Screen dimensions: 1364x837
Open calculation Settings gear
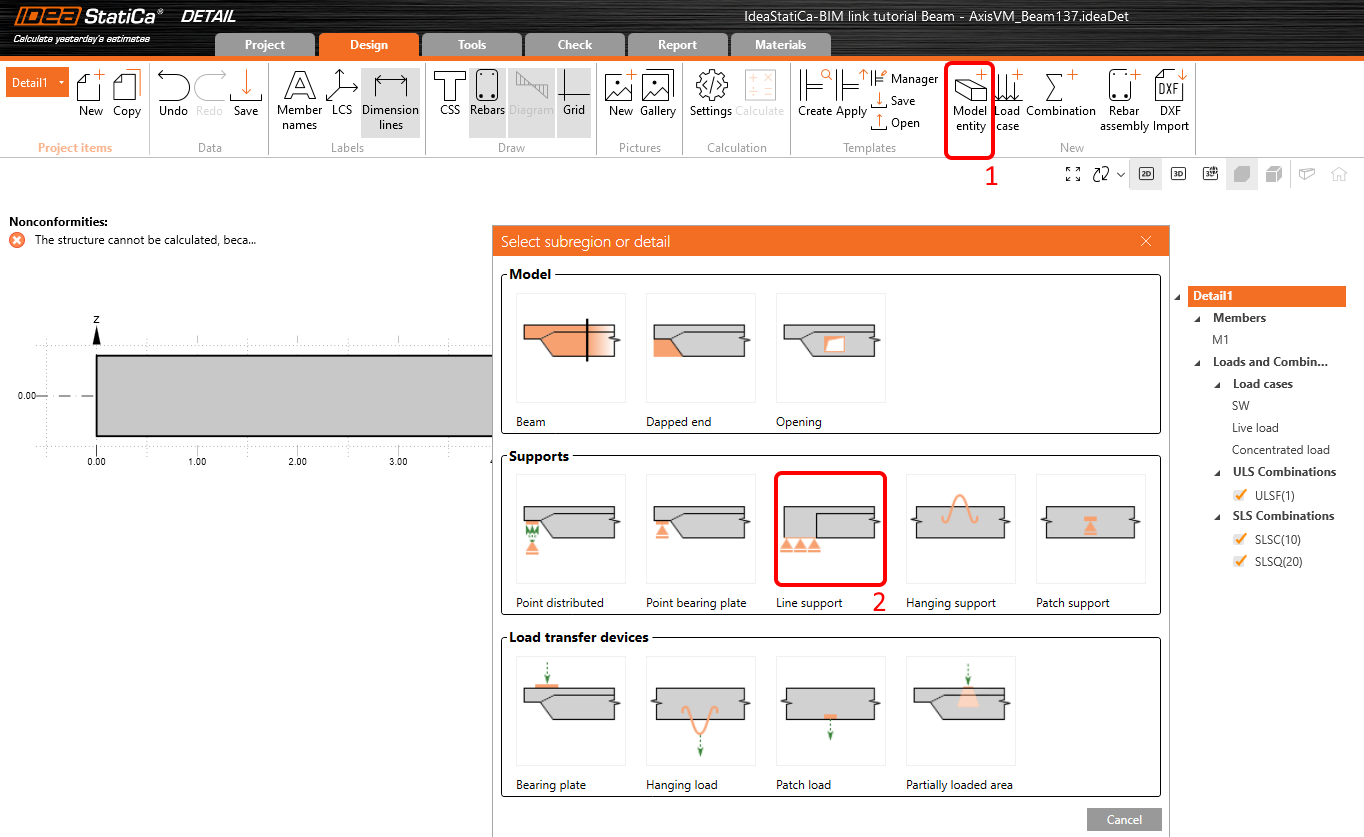click(x=711, y=94)
